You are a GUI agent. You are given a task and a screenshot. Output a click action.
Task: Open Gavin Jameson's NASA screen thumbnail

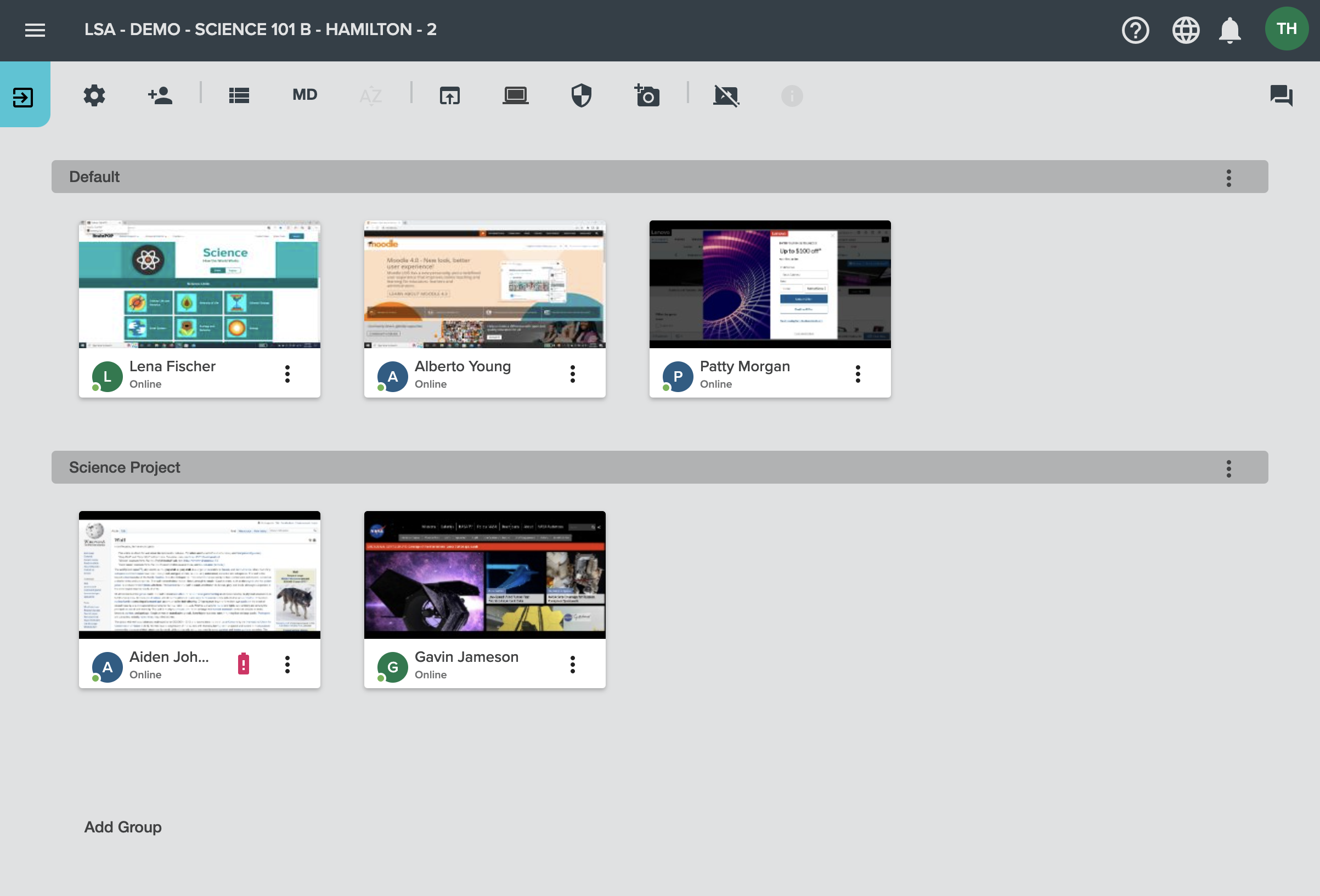pos(484,574)
